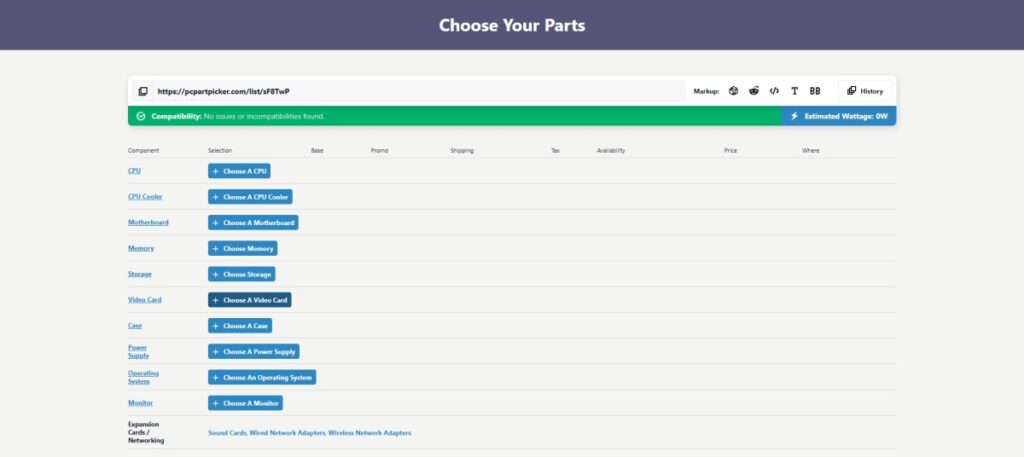Open the History panel
Screen dimensions: 1024x457
click(865, 91)
